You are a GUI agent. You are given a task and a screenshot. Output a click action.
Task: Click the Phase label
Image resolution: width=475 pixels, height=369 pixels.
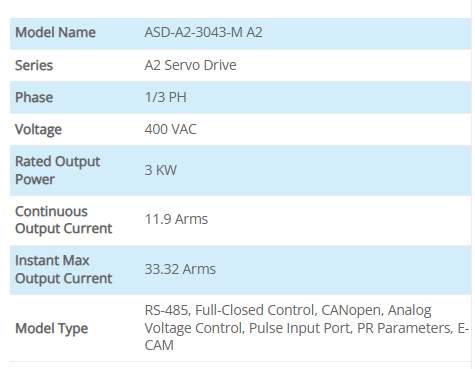[x=34, y=97]
